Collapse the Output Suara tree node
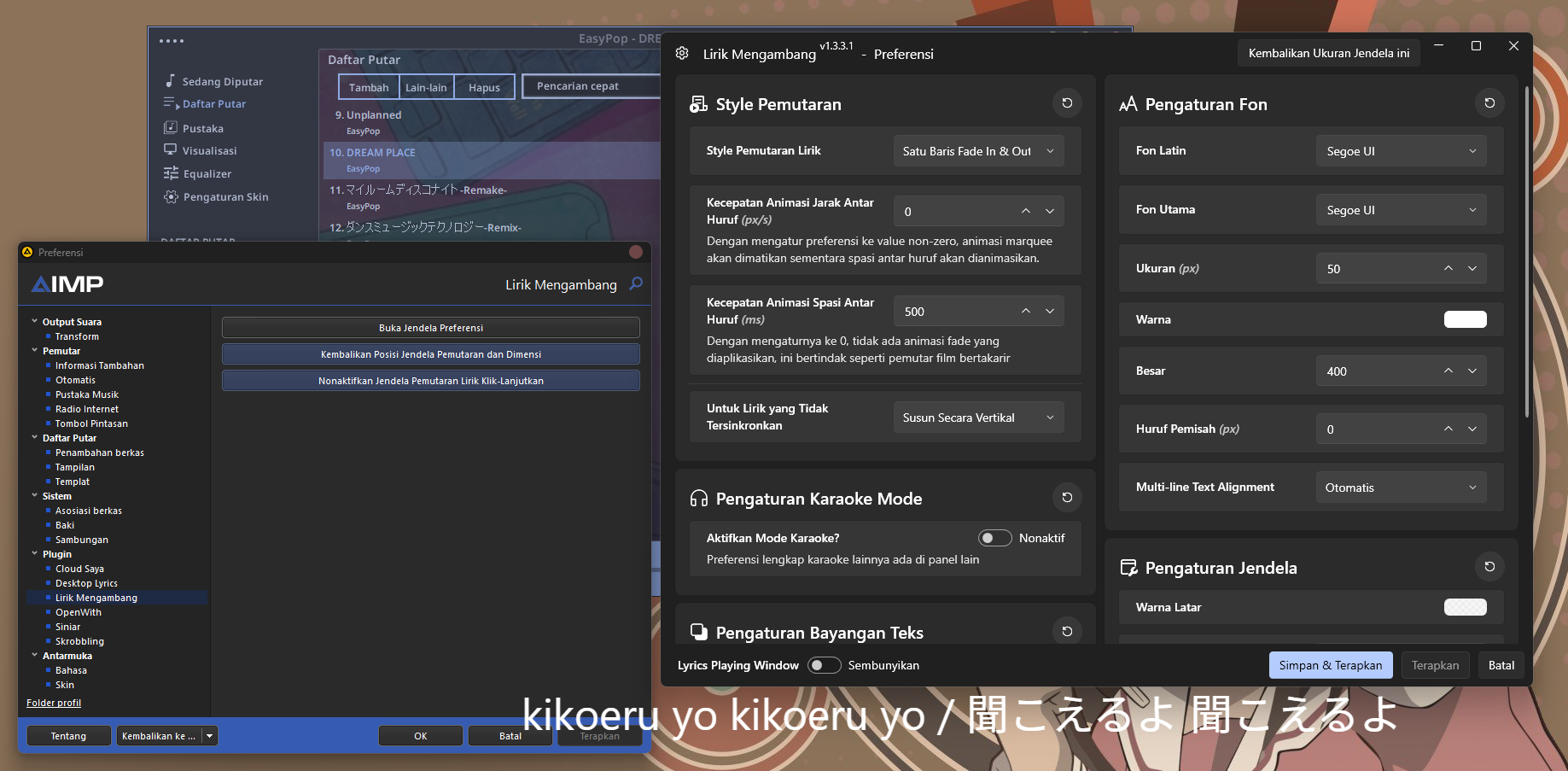Viewport: 1568px width, 771px height. (x=34, y=322)
